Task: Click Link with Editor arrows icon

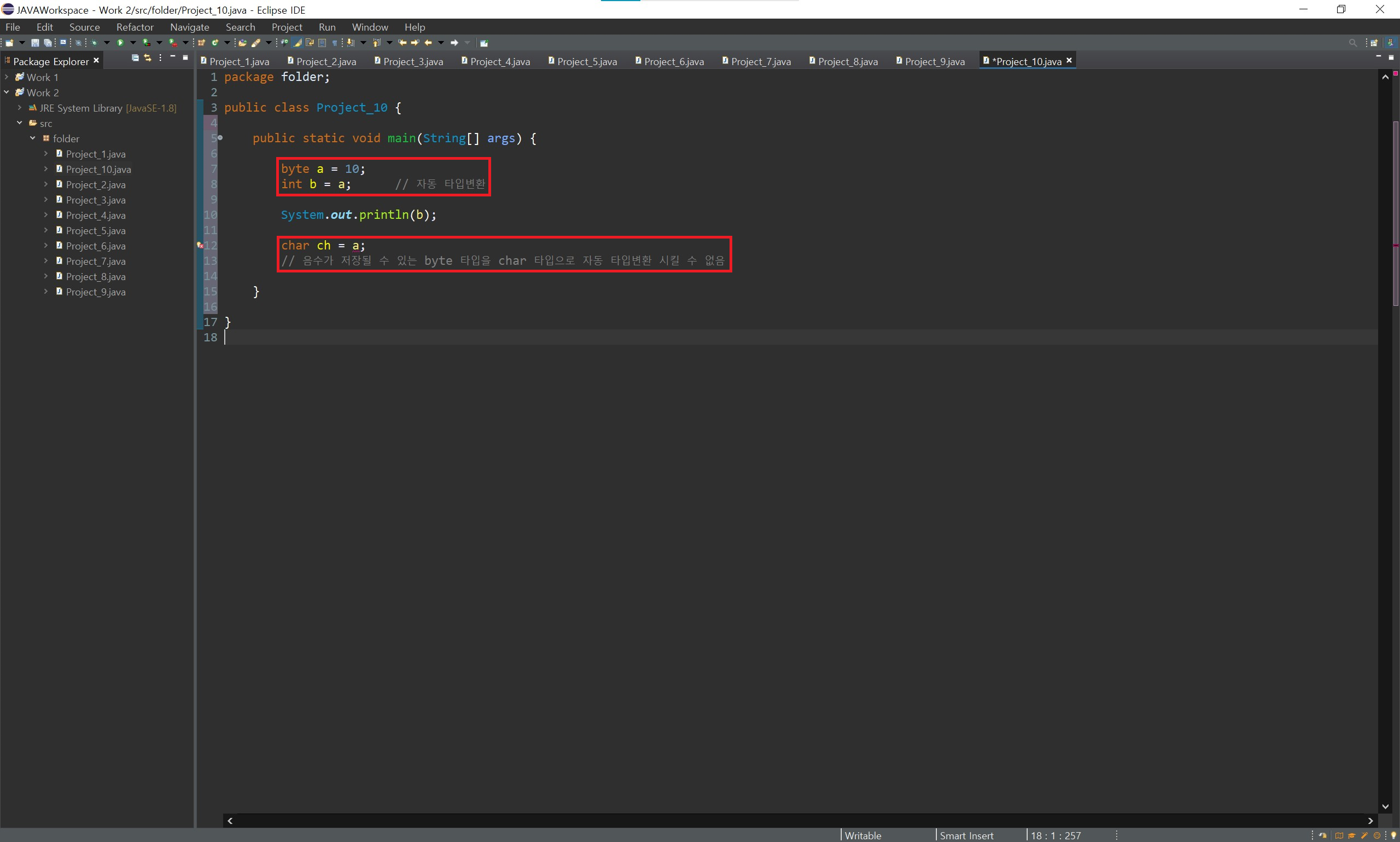Action: 148,58
